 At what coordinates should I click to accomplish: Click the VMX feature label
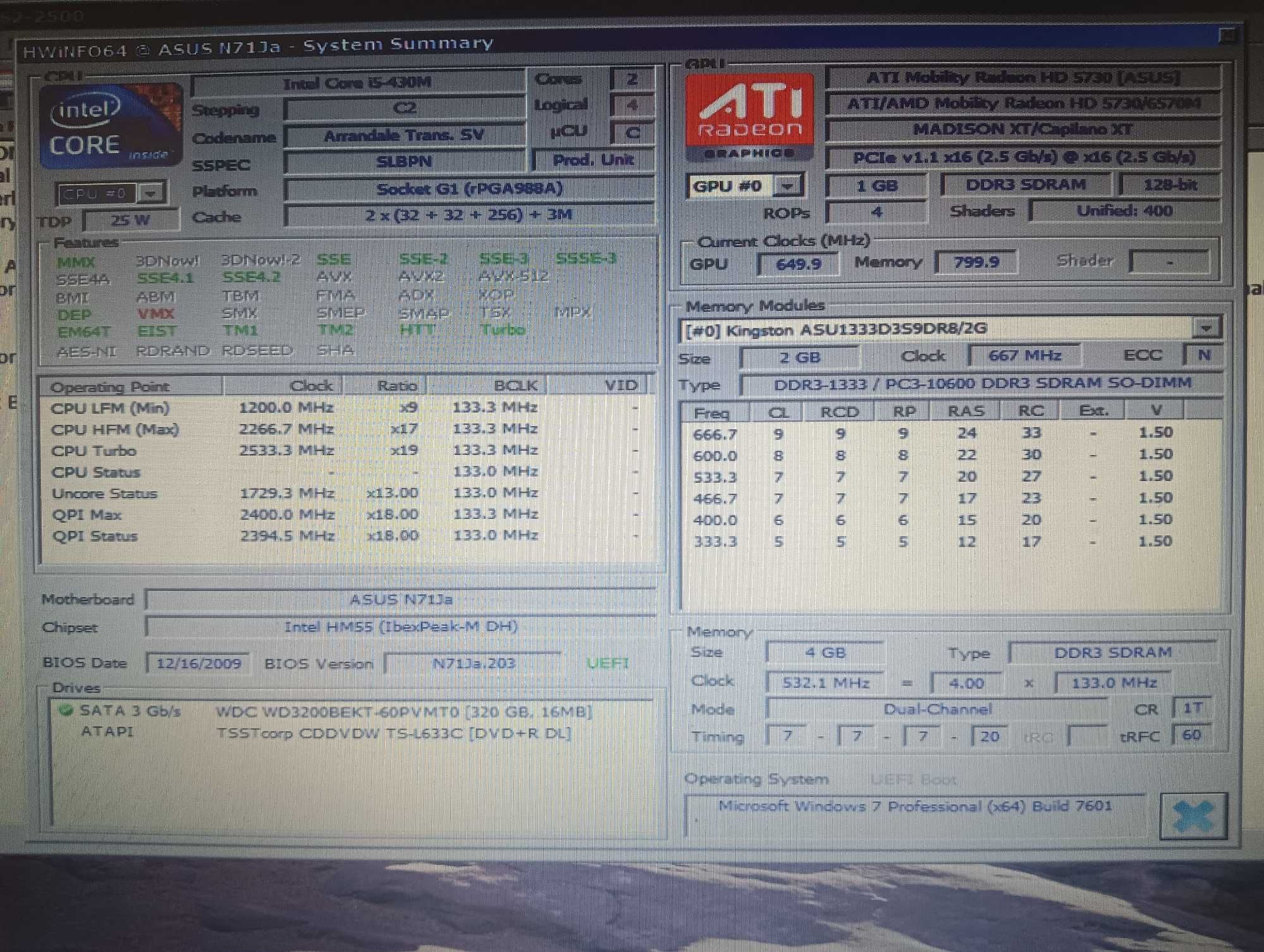[155, 314]
